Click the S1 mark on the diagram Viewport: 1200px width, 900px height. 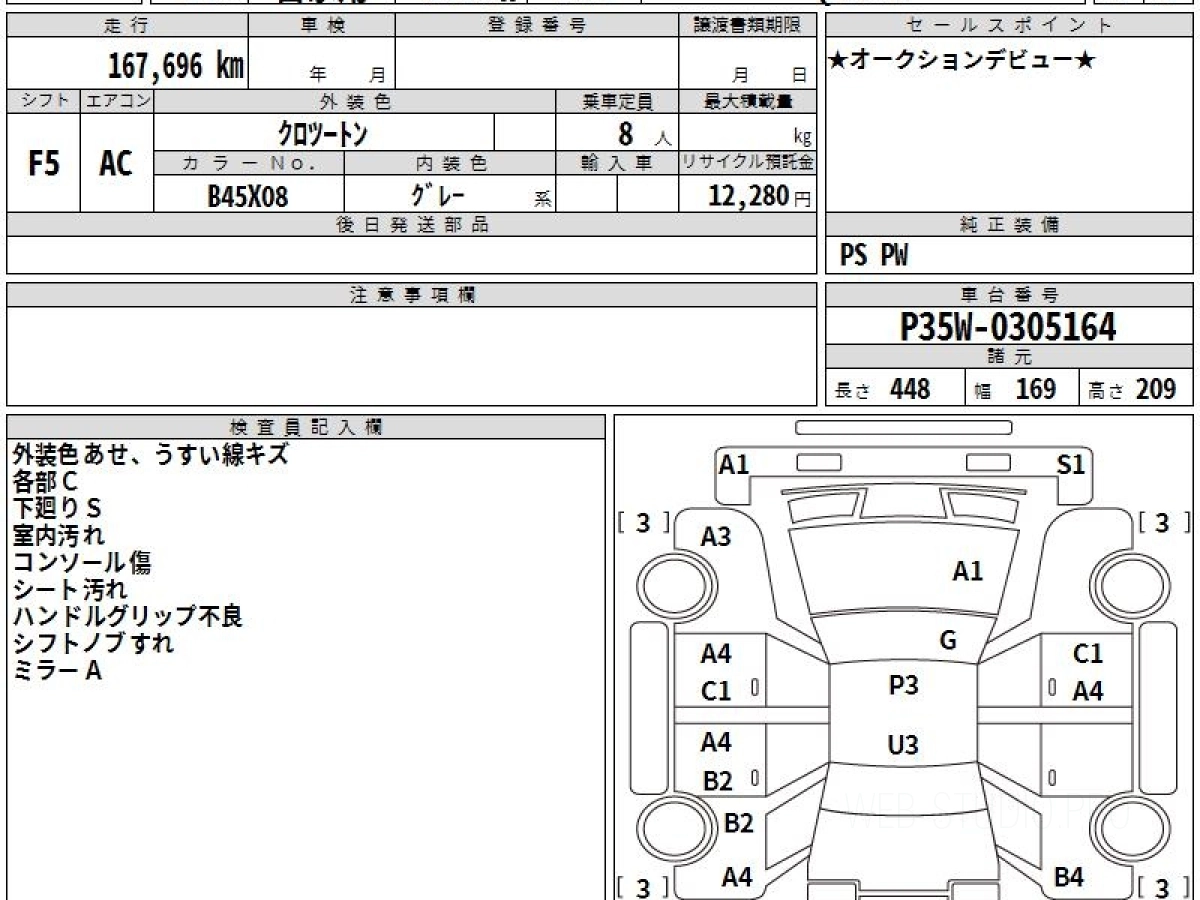[1071, 465]
